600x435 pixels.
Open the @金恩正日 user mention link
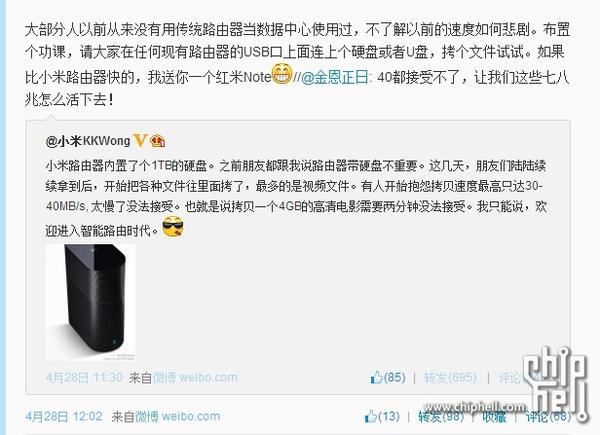pyautogui.click(x=335, y=78)
